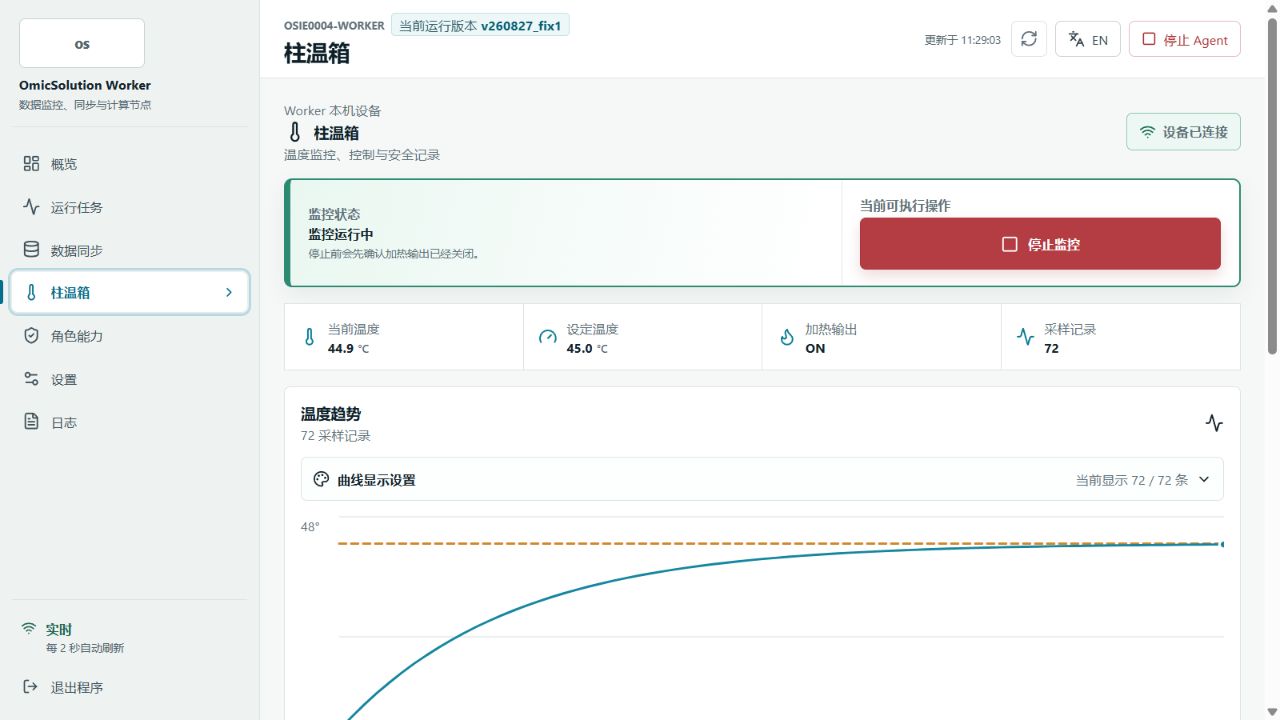Click the 设定温度 value 45.0
1280x720 pixels.
pyautogui.click(x=580, y=348)
